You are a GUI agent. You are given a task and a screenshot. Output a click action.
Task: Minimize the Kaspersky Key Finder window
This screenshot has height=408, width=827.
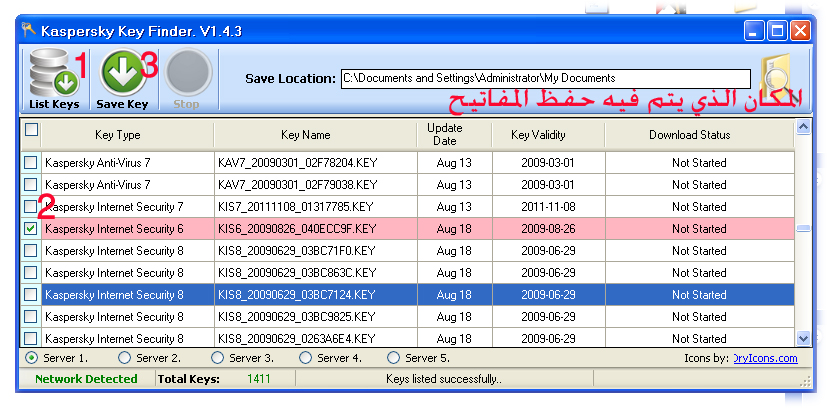tap(754, 31)
